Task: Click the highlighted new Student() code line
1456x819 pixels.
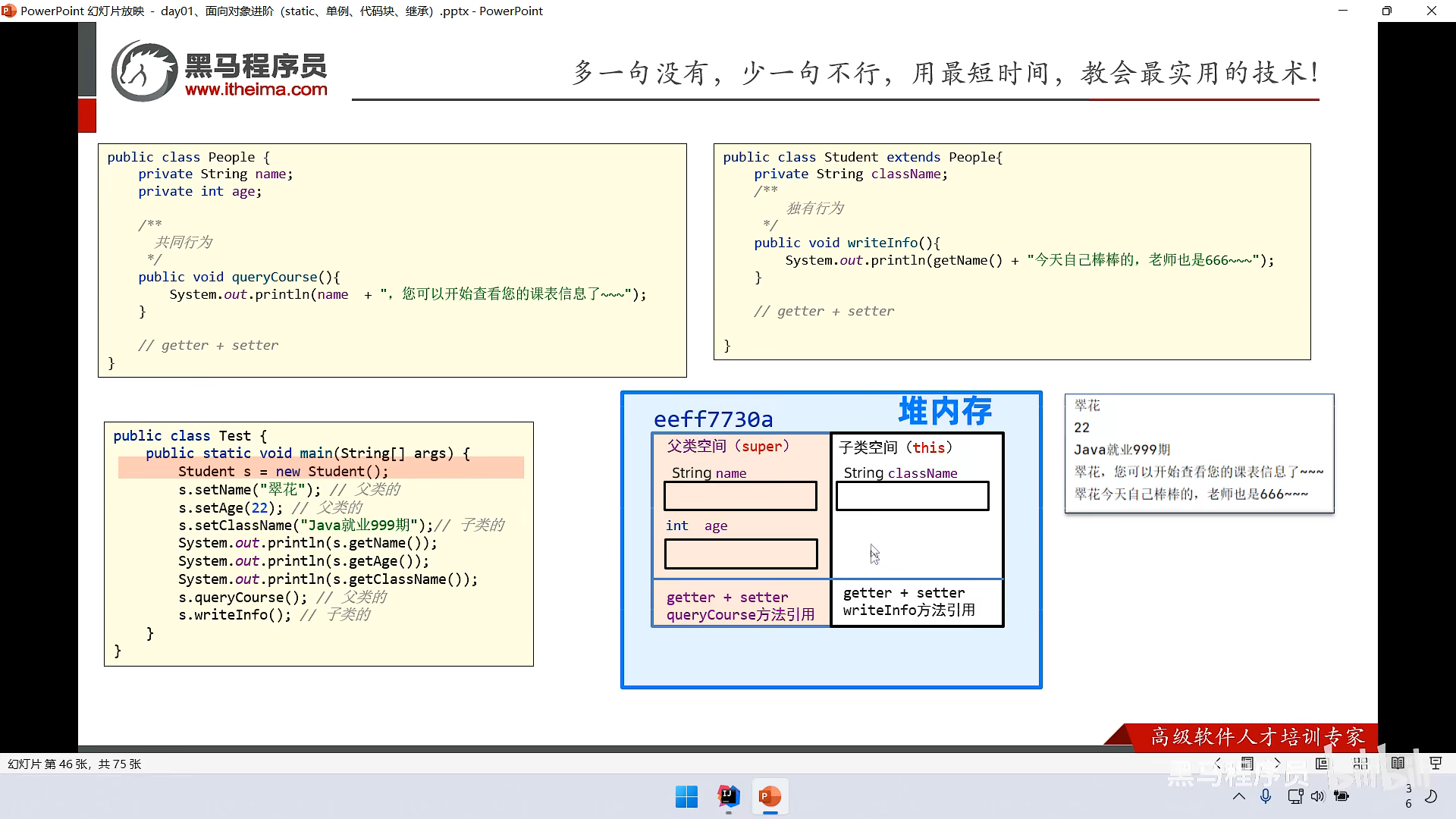Action: point(321,471)
